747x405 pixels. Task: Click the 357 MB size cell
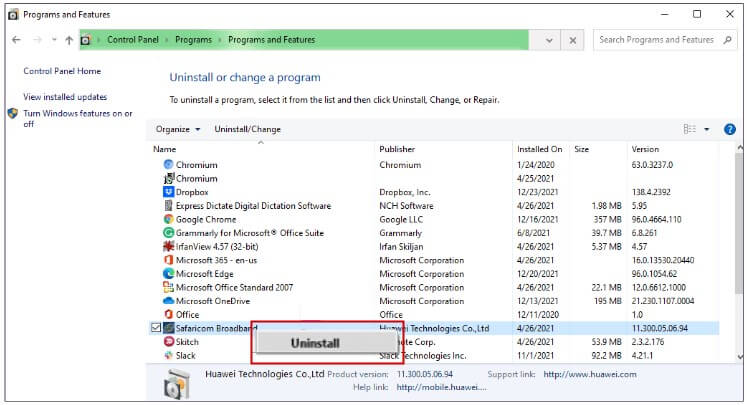point(607,219)
